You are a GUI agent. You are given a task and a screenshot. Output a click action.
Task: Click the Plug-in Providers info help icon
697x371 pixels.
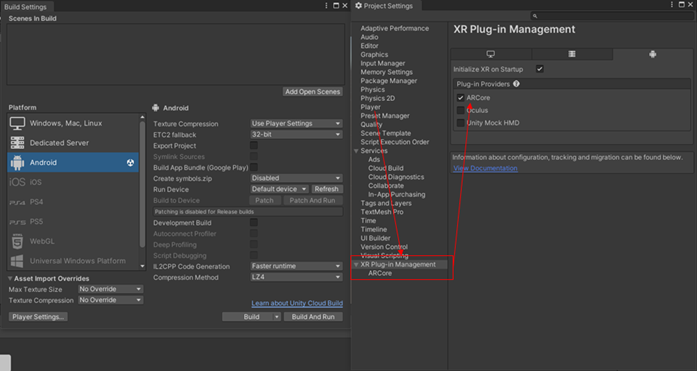pyautogui.click(x=516, y=84)
